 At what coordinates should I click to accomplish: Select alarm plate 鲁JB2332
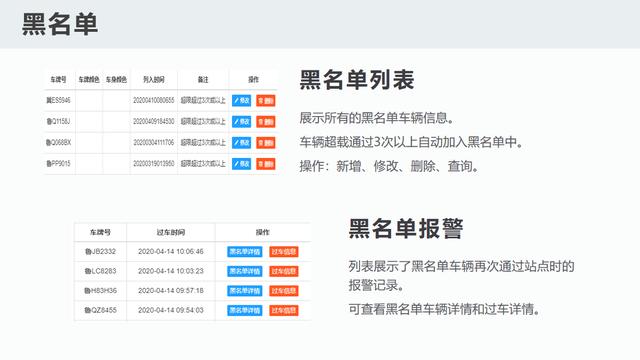(x=100, y=252)
